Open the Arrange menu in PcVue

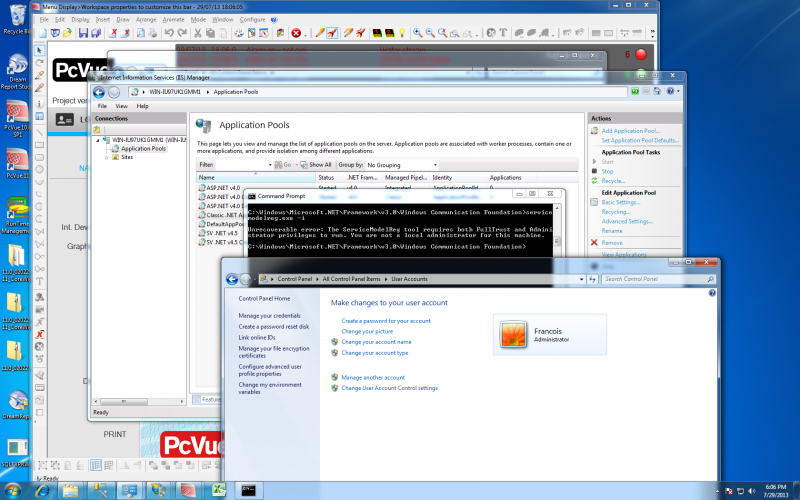146,20
